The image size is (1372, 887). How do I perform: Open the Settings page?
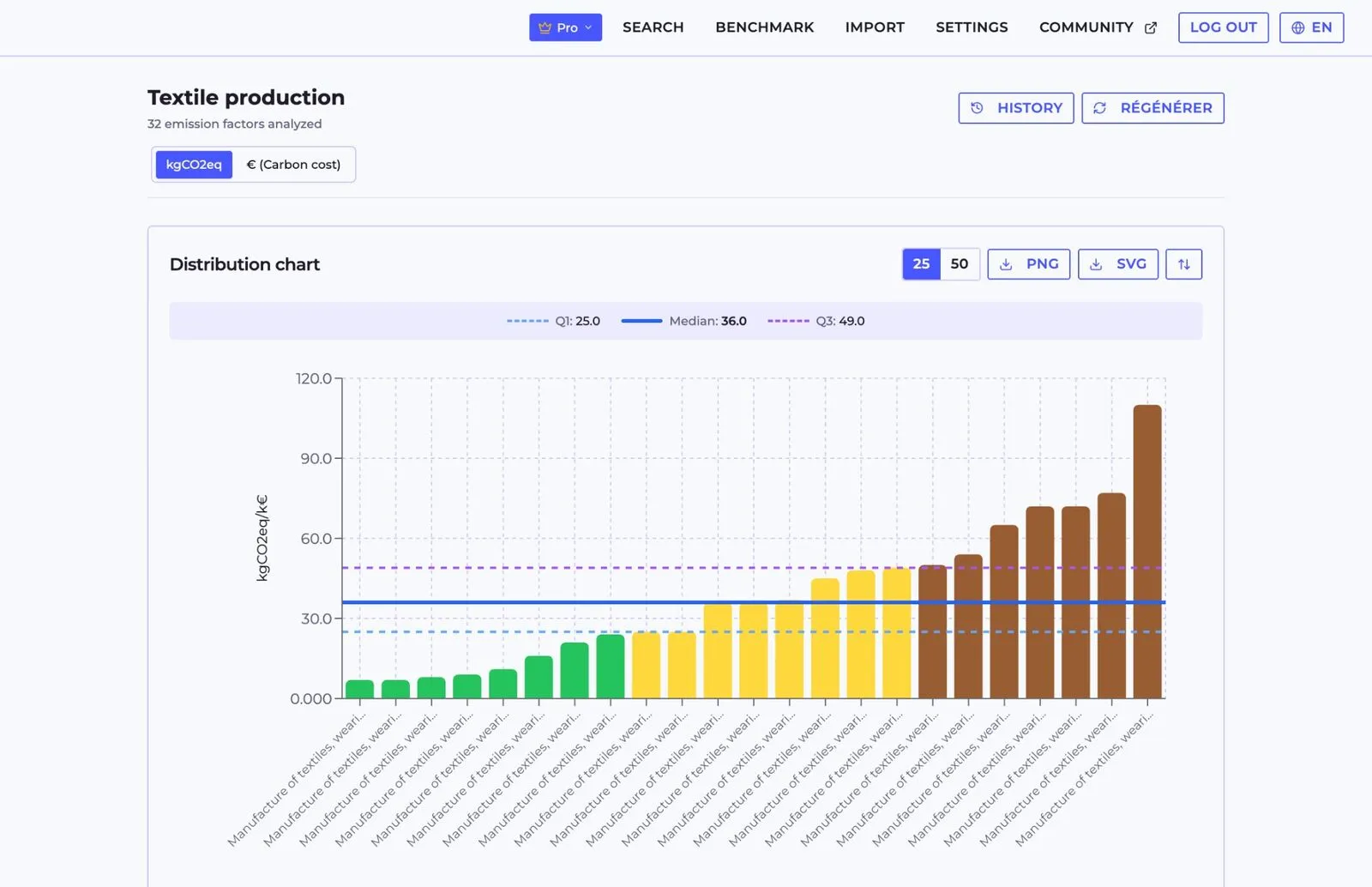click(972, 27)
